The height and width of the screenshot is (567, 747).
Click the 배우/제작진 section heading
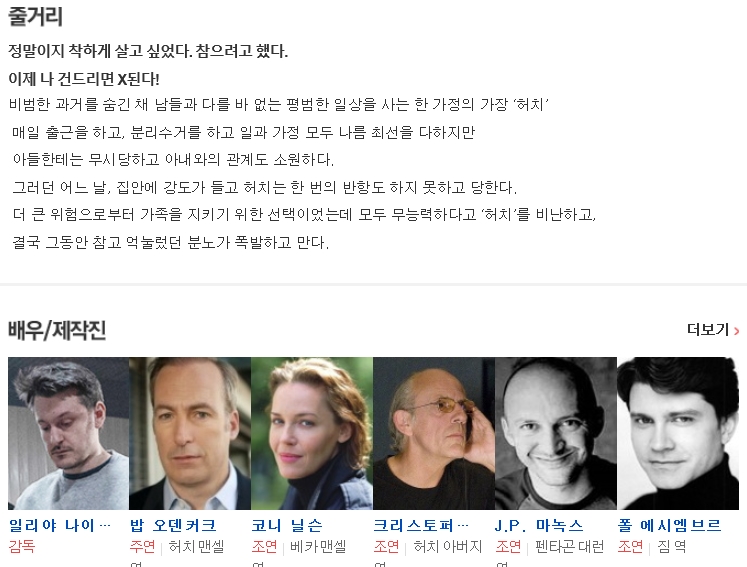click(x=57, y=330)
